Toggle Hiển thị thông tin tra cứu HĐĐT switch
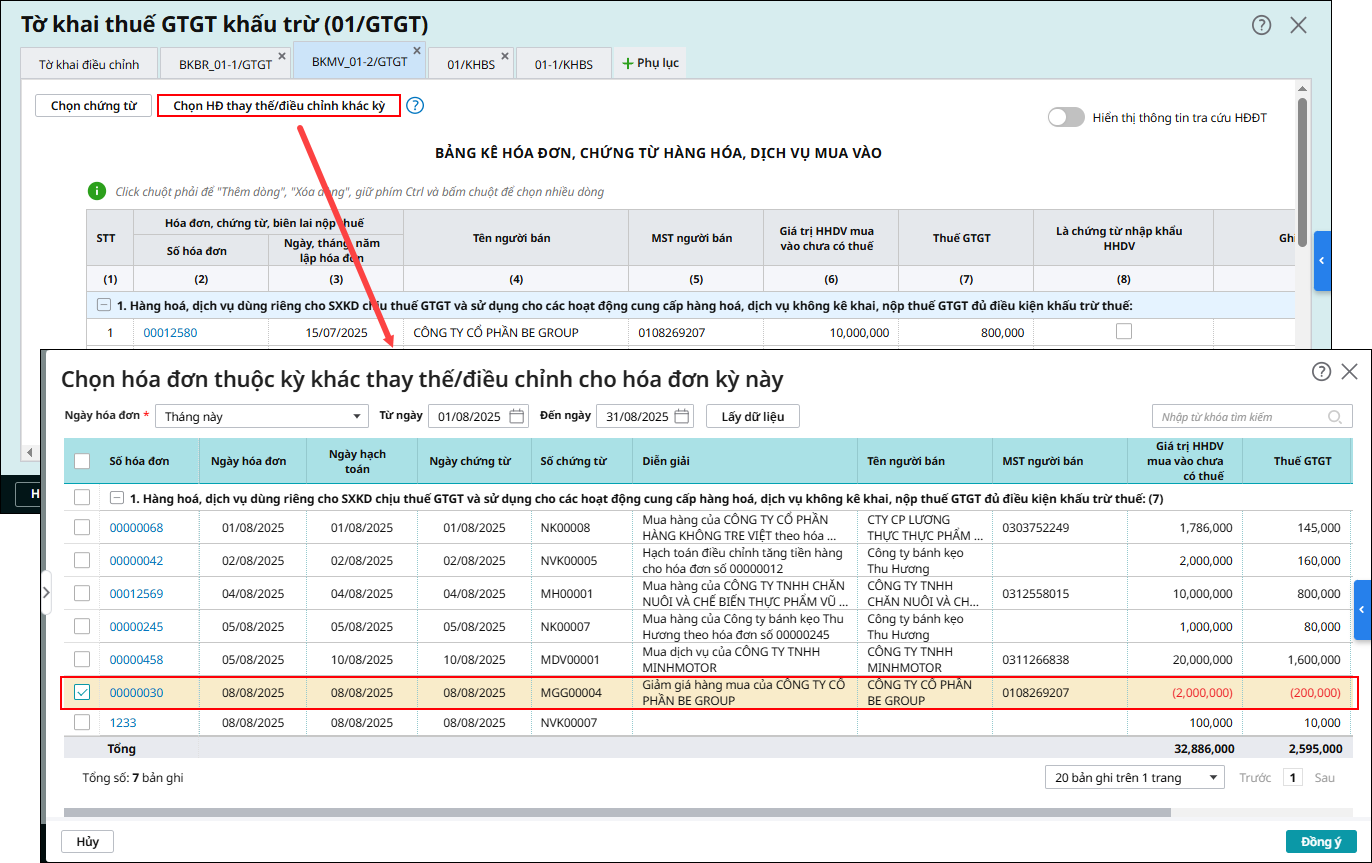The height and width of the screenshot is (863, 1372). [1066, 118]
